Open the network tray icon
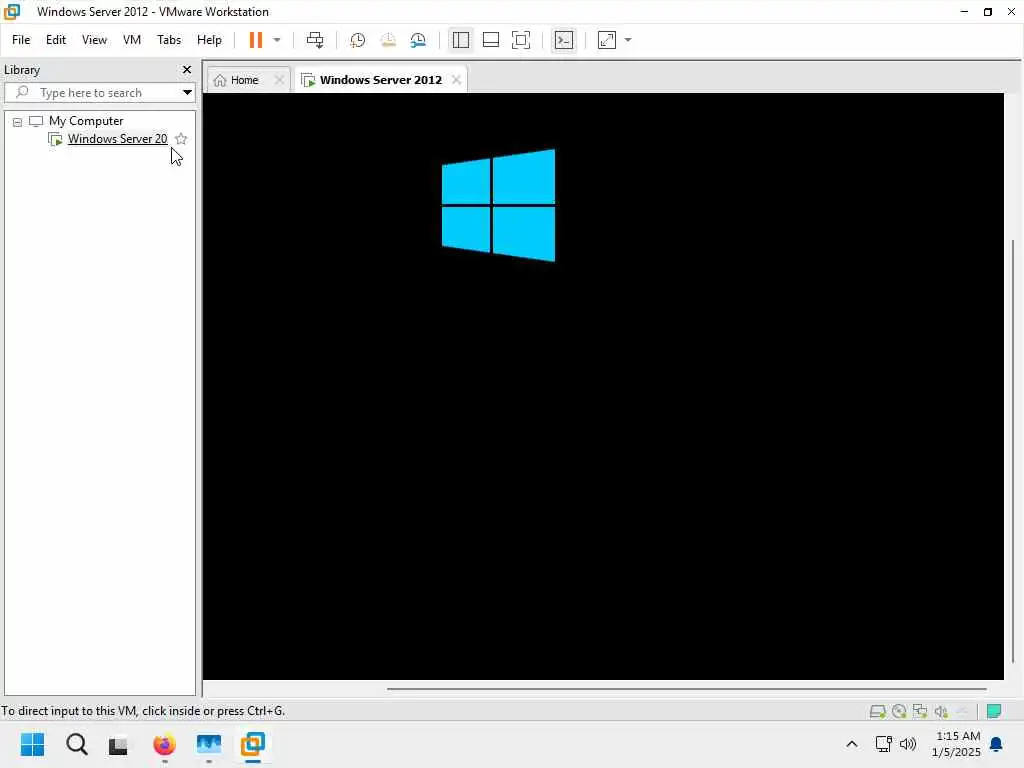The width and height of the screenshot is (1024, 768). click(x=884, y=744)
